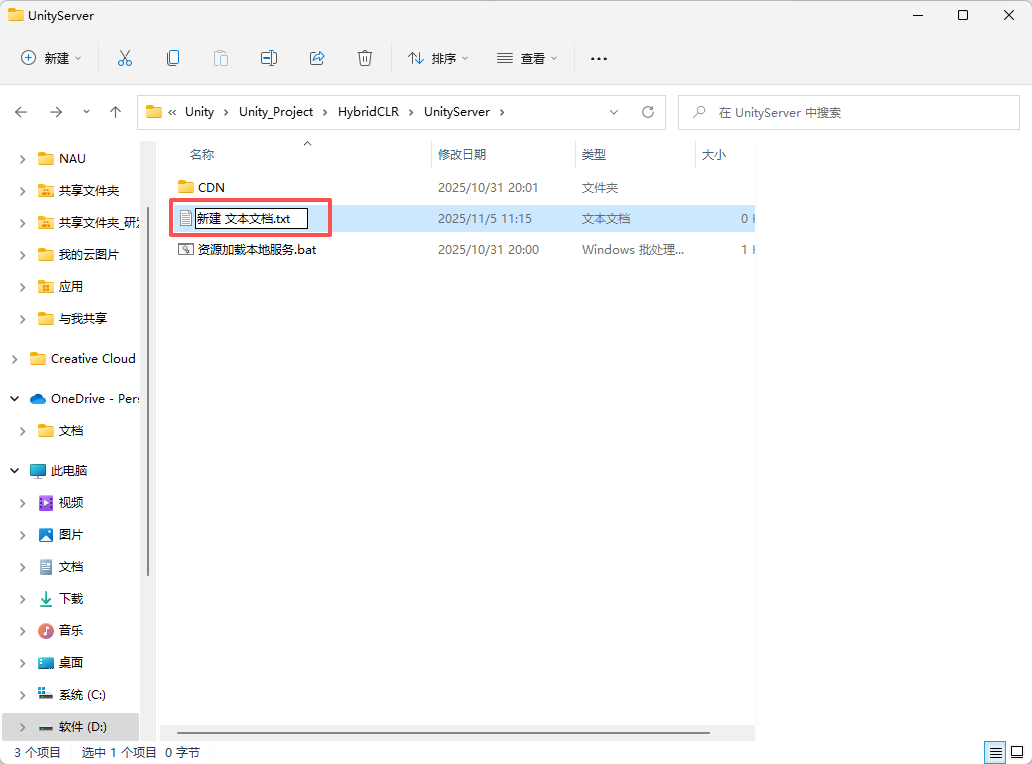Click the Windows 批处理 type cell
The image size is (1032, 764).
[632, 250]
